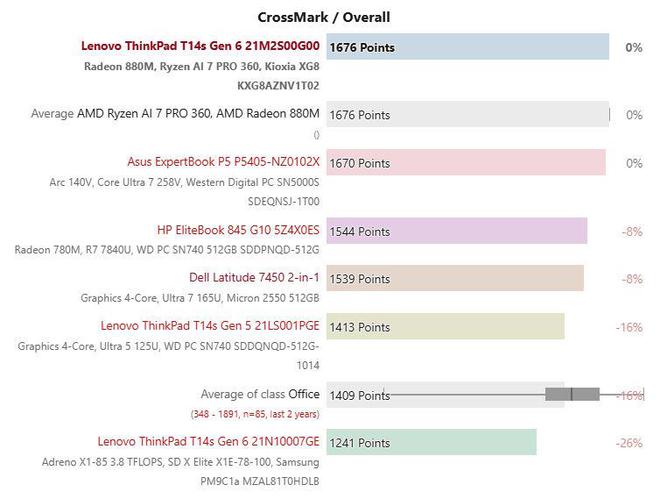The image size is (660, 499).
Task: Click the blue 1676 Points bar
Action: (x=468, y=47)
